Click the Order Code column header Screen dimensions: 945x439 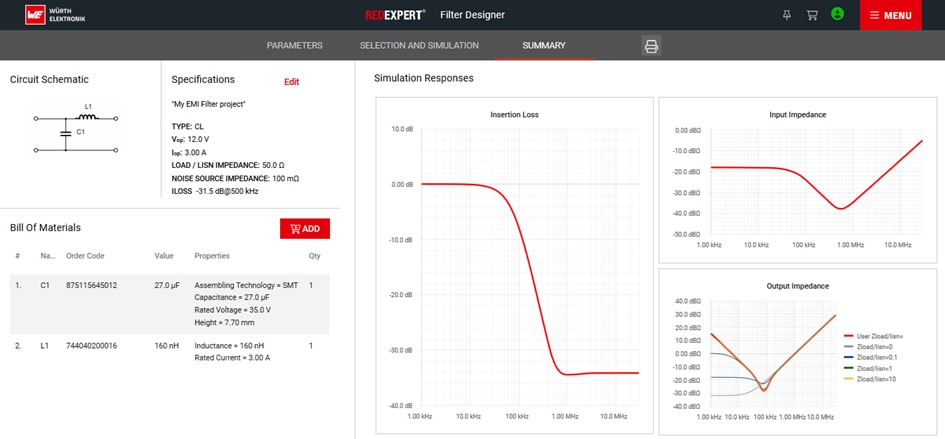click(x=85, y=256)
